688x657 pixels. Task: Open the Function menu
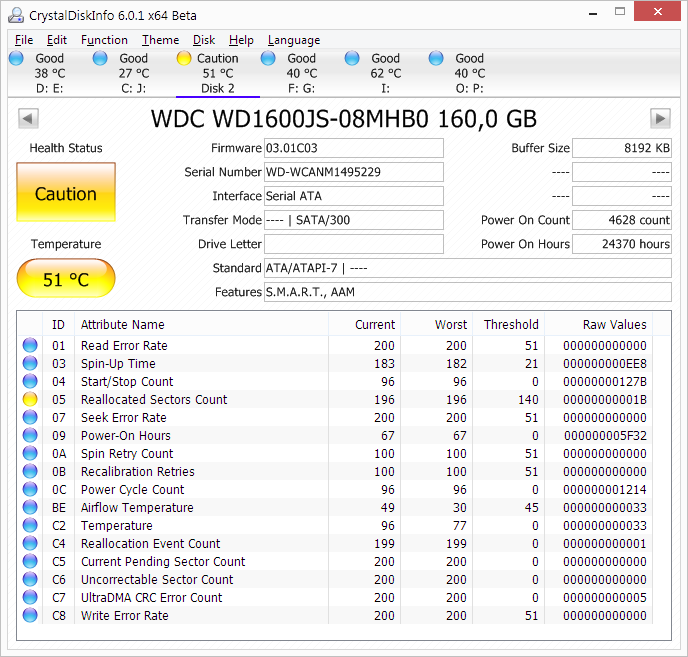[x=104, y=40]
